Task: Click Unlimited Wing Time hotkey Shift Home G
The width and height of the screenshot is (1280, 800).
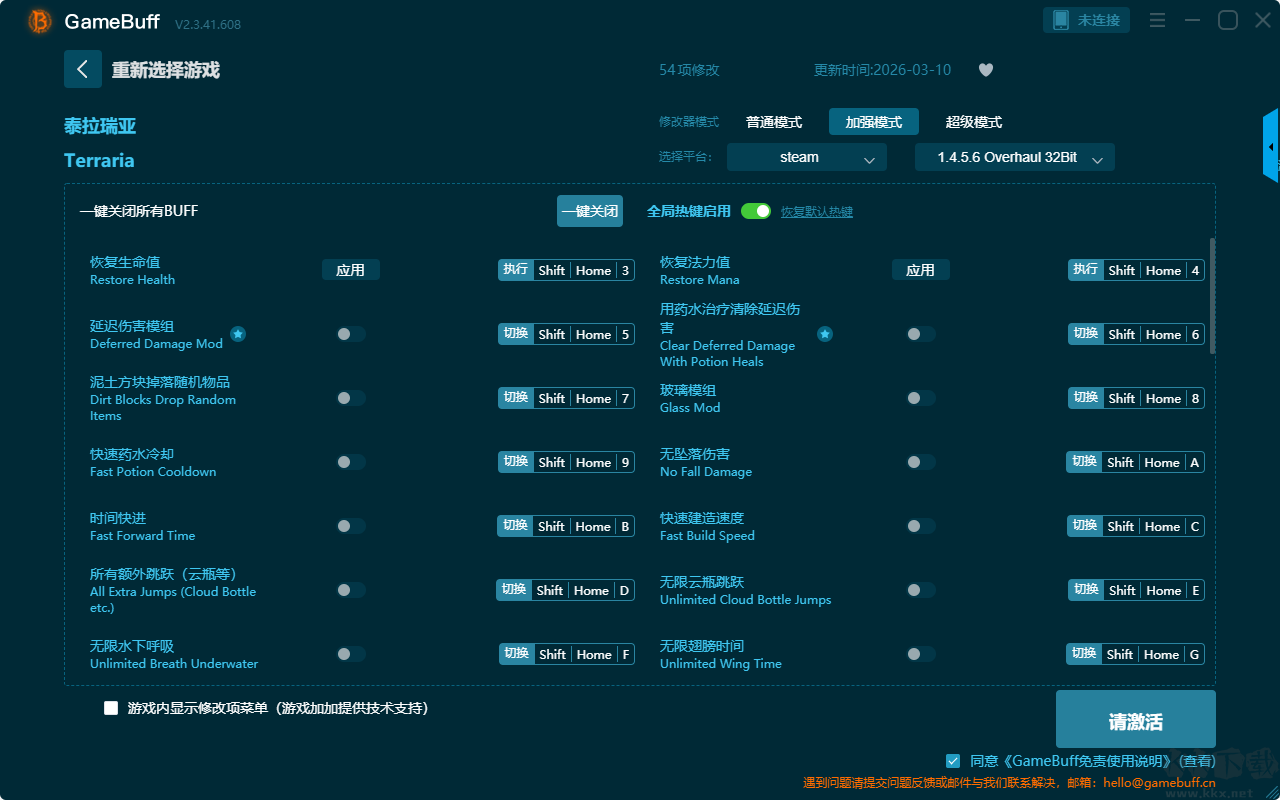Action: click(x=1135, y=654)
